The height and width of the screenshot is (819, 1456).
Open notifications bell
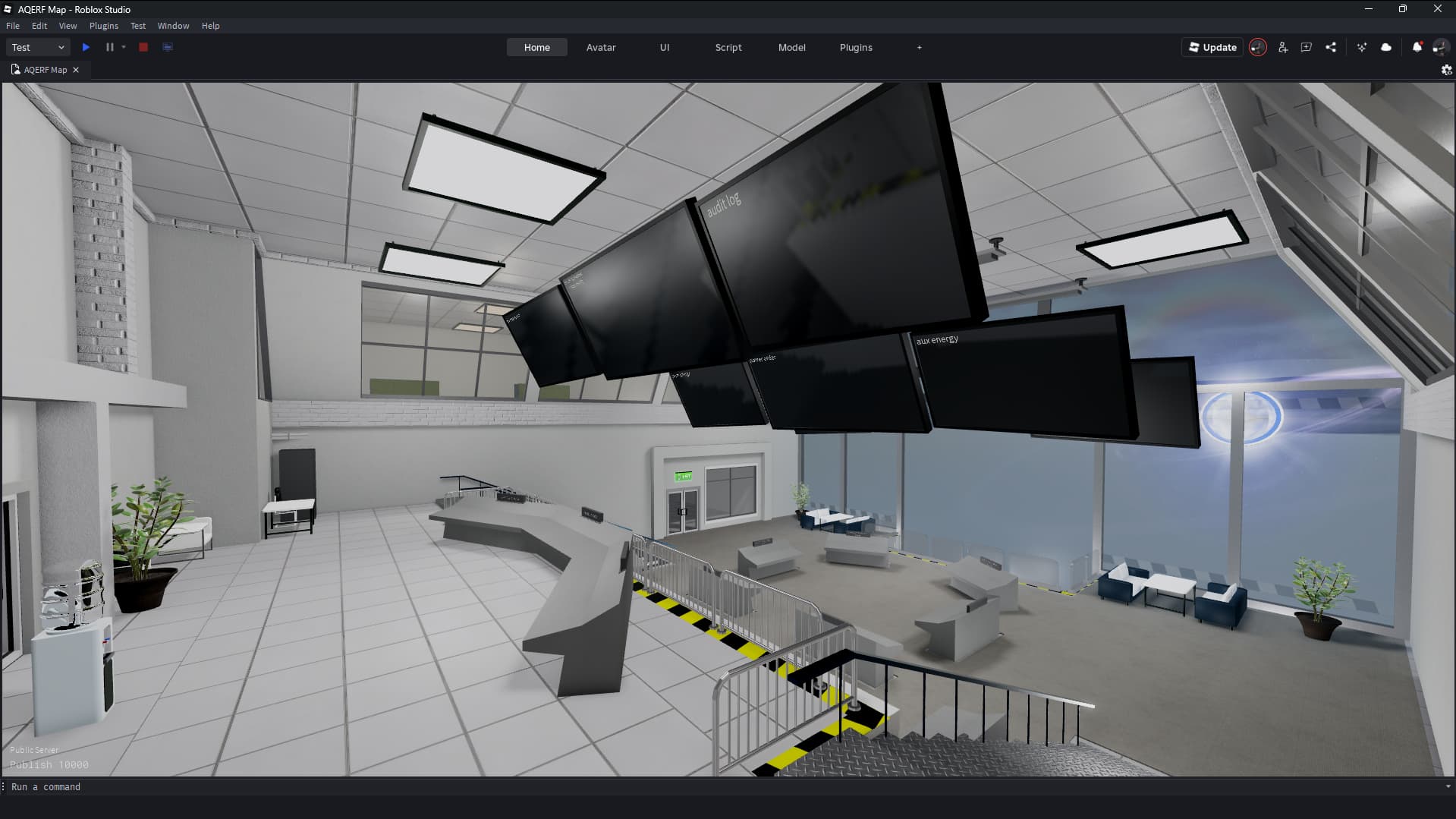coord(1417,47)
